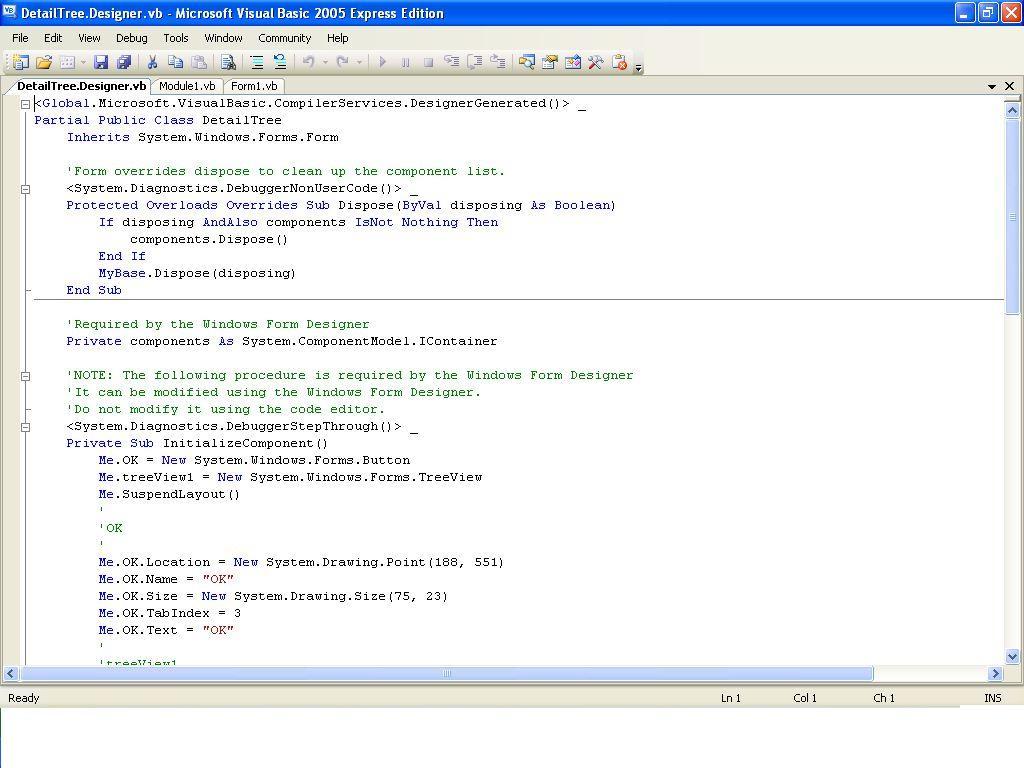The image size is (1024, 768).
Task: Open the Toolbox hammer-and-wrench icon
Action: click(596, 62)
